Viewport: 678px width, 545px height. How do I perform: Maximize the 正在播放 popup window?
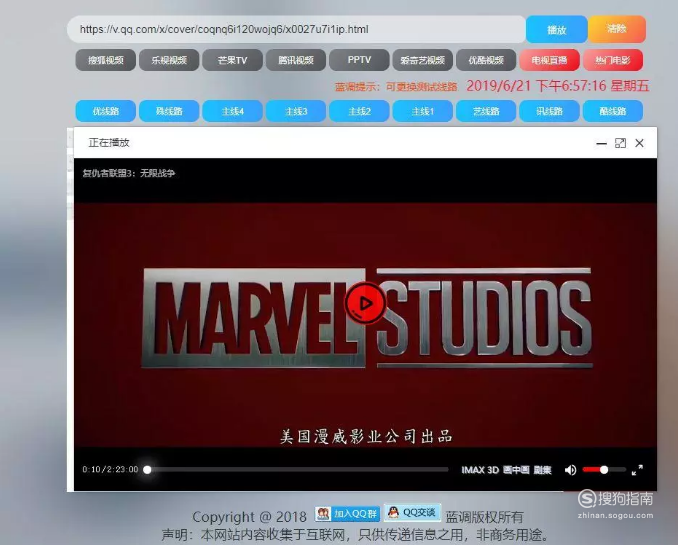(620, 143)
